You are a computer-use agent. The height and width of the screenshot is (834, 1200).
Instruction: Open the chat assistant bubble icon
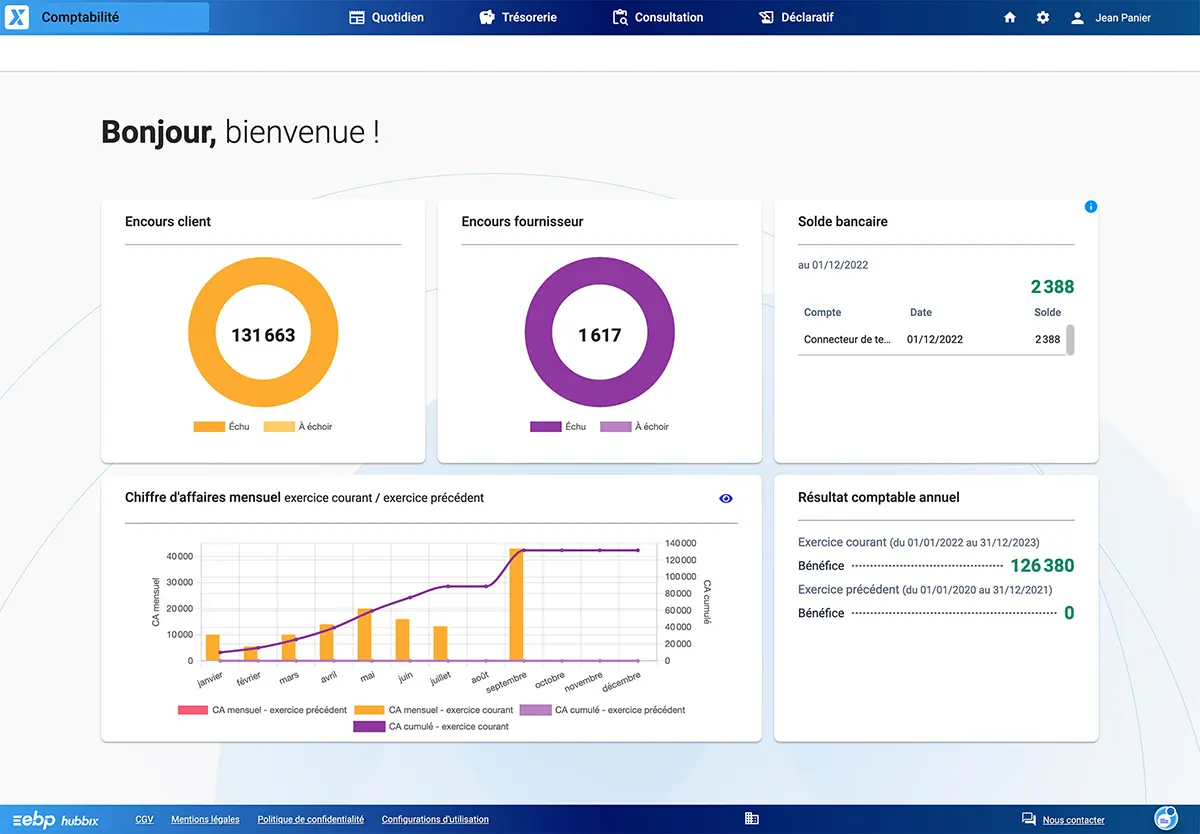(1165, 818)
